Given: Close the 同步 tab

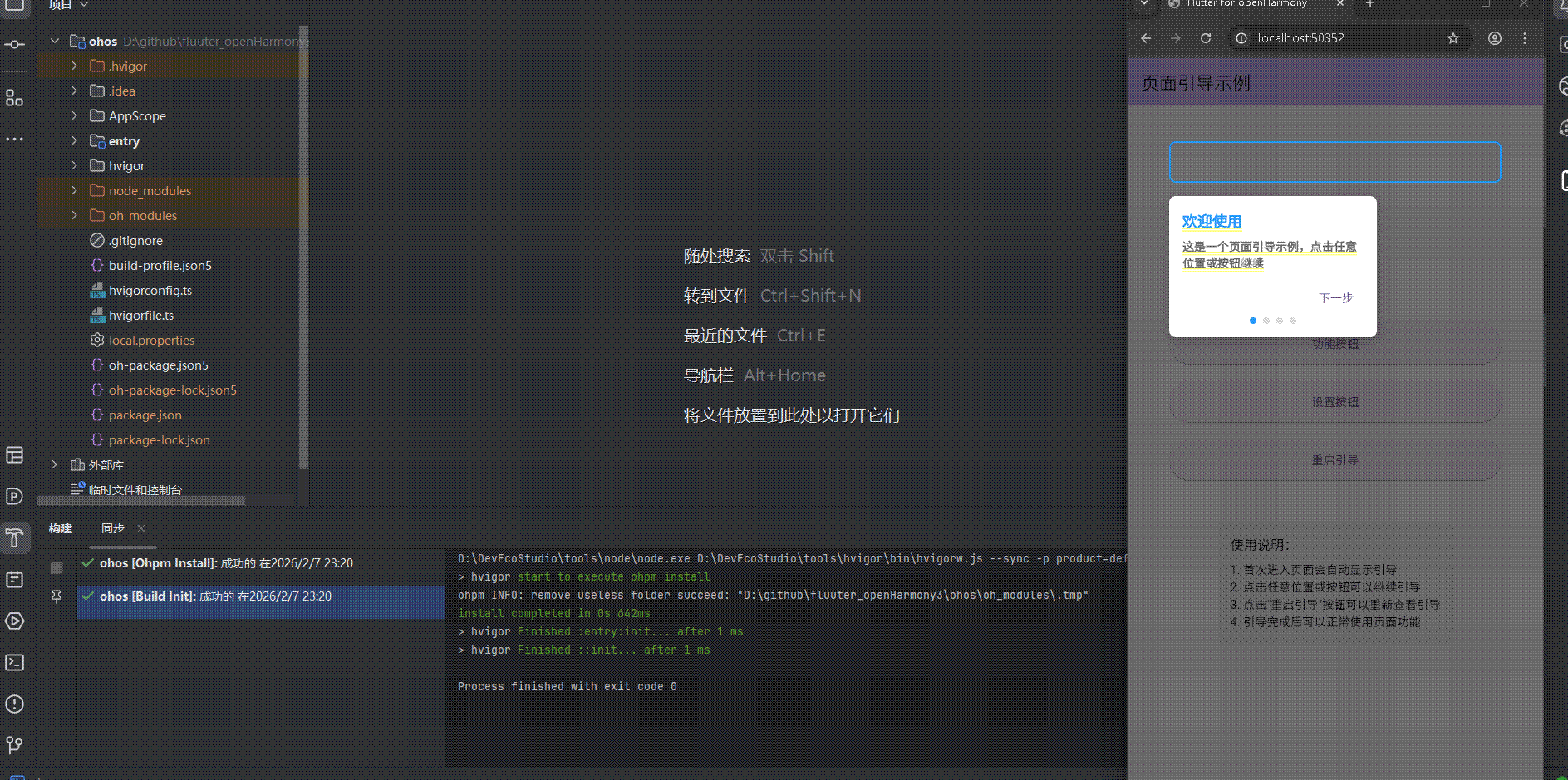Looking at the screenshot, I should click(x=141, y=528).
